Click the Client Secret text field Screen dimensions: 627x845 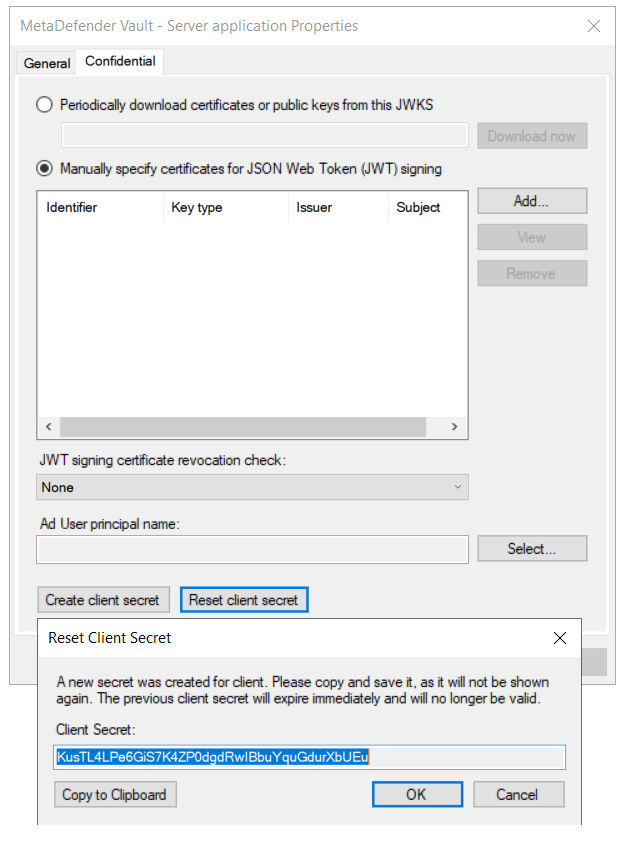coord(309,757)
